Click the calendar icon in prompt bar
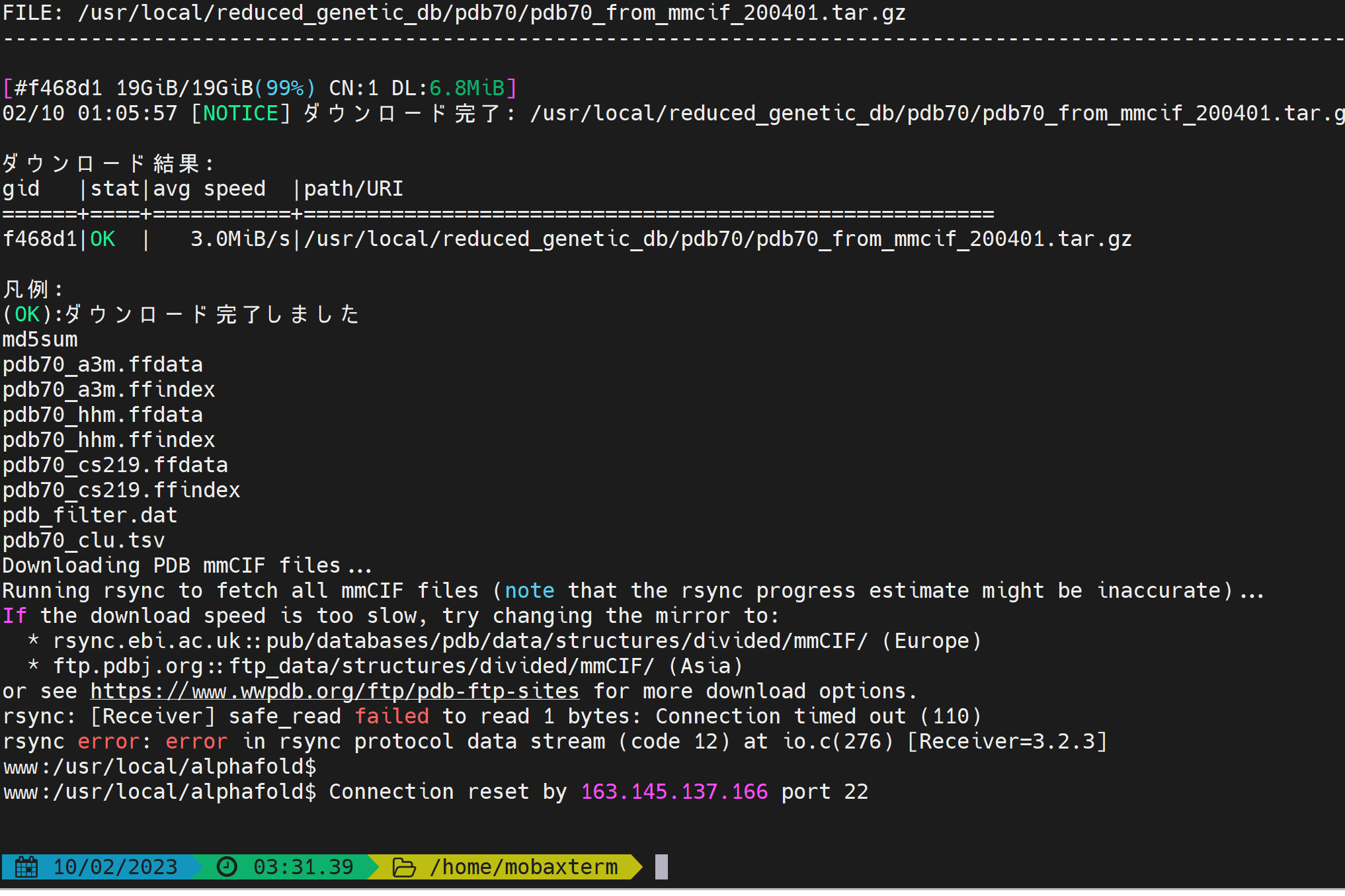The height and width of the screenshot is (896, 1345). 26,867
